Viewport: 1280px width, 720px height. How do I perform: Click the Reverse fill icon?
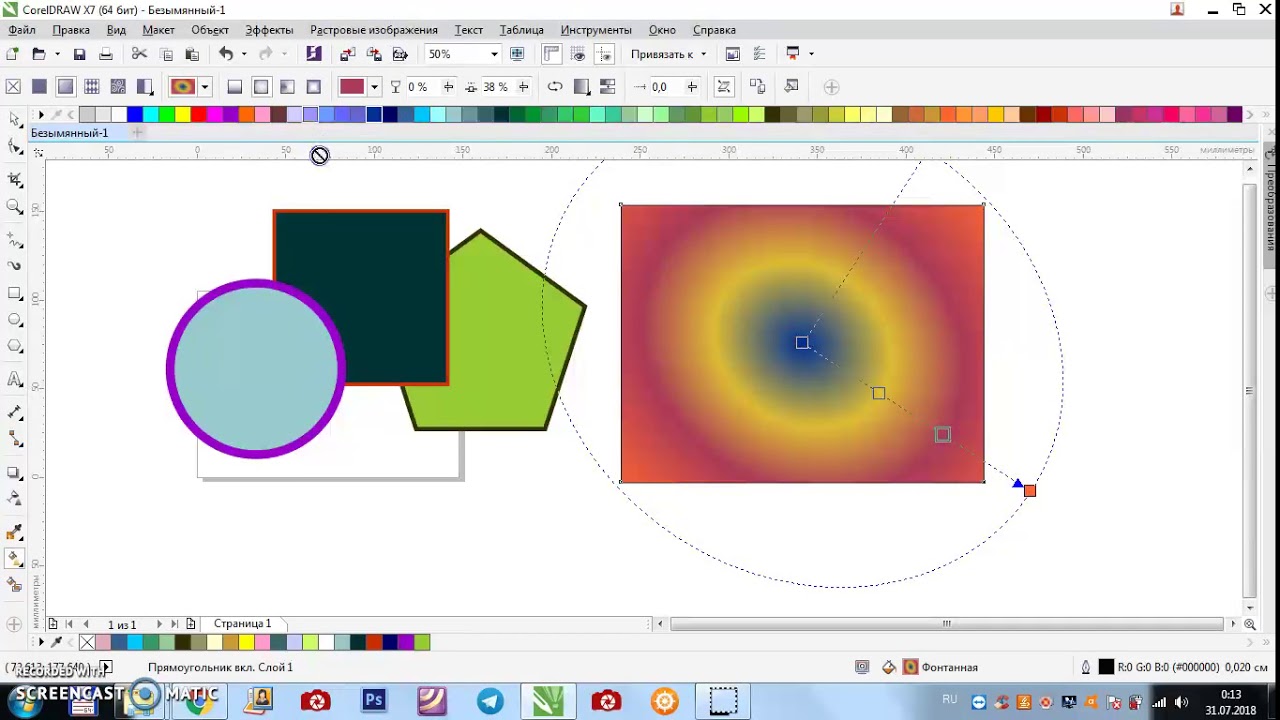(x=555, y=87)
